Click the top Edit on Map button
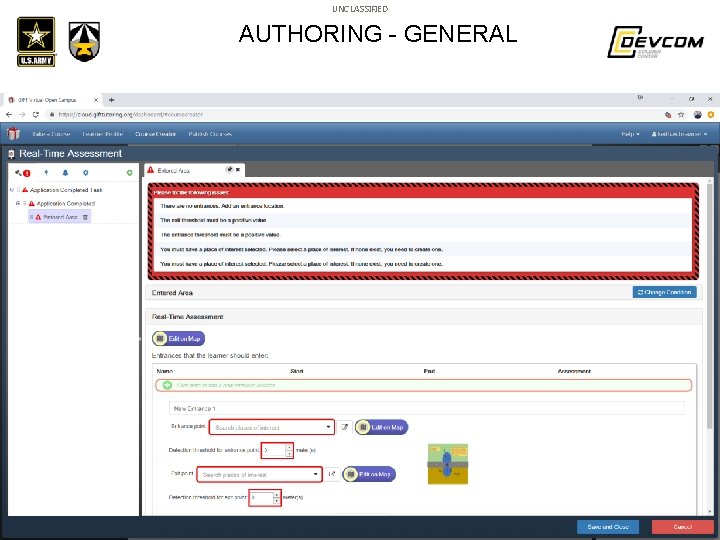Viewport: 720px width, 540px height. coord(179,338)
